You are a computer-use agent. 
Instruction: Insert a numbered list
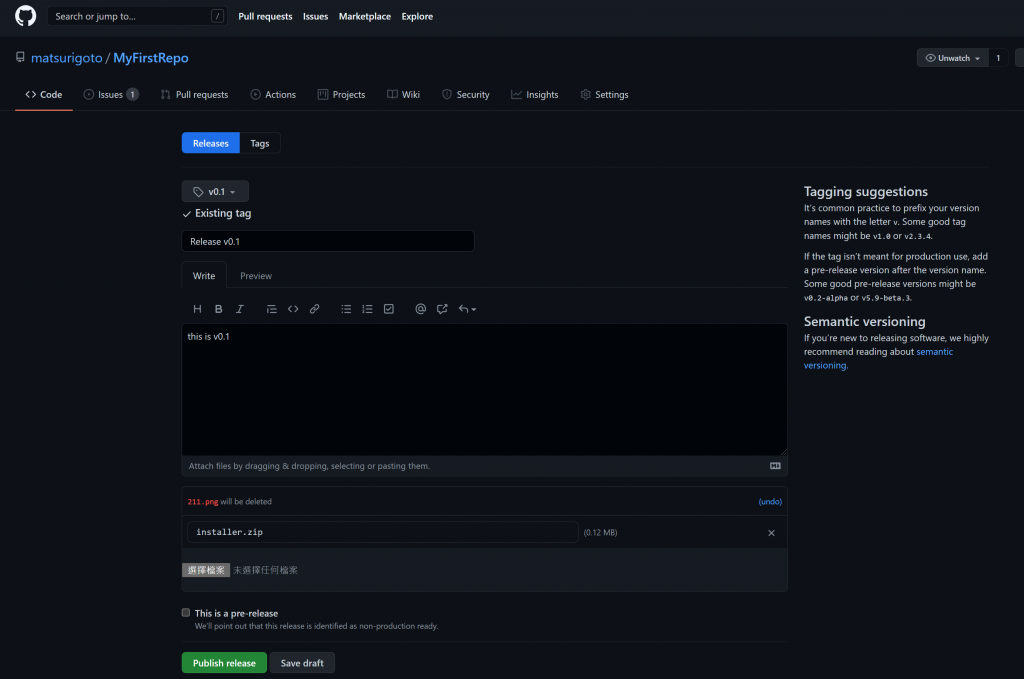pyautogui.click(x=368, y=309)
